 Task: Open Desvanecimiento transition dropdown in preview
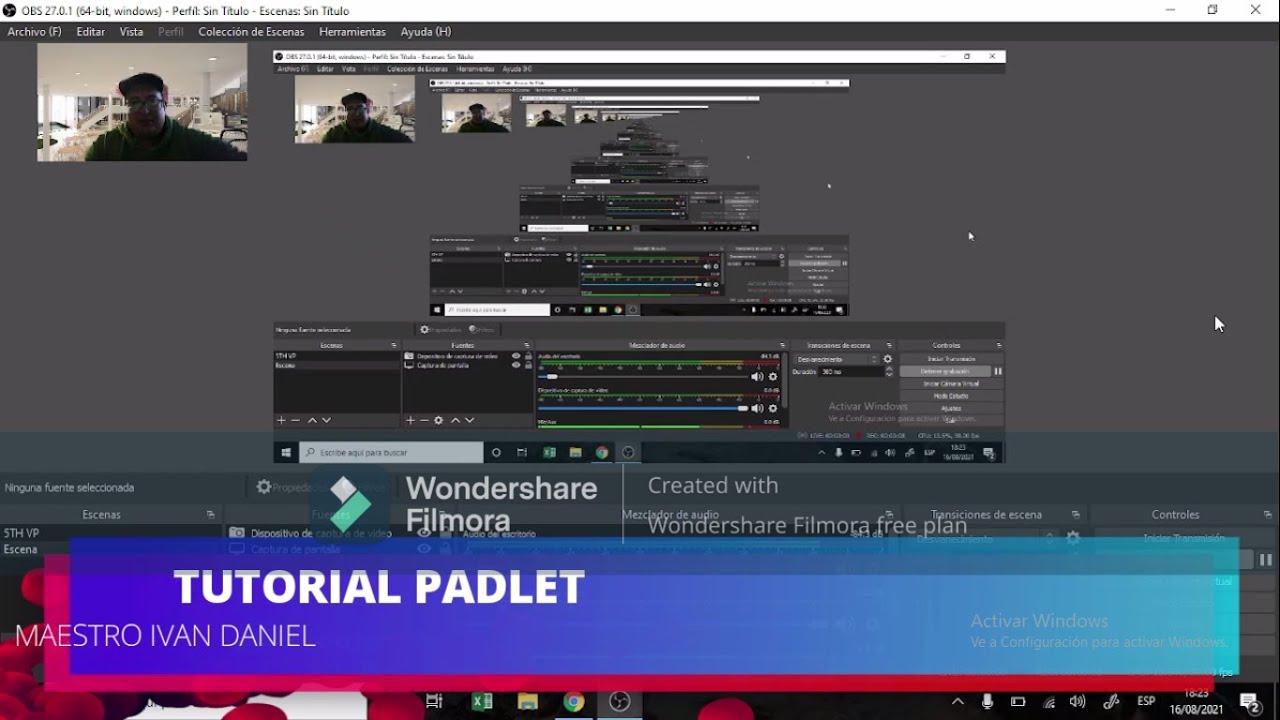[836, 359]
